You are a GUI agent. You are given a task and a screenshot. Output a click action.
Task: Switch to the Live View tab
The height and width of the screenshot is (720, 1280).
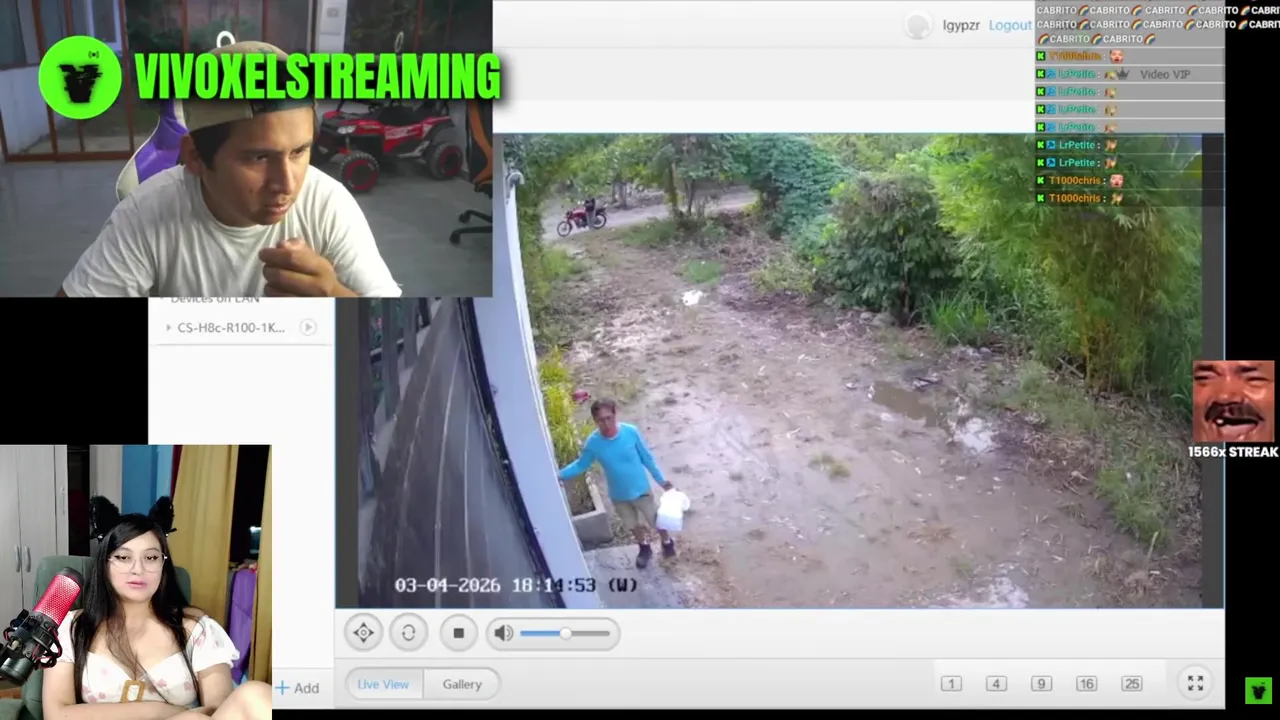(383, 684)
